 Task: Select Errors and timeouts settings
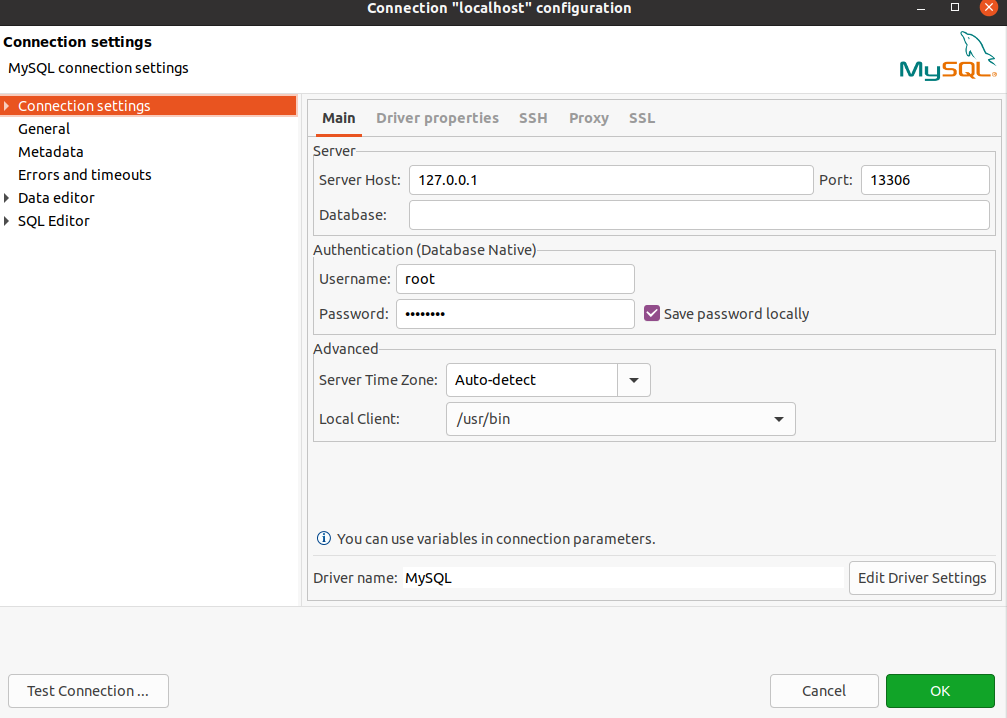(84, 174)
